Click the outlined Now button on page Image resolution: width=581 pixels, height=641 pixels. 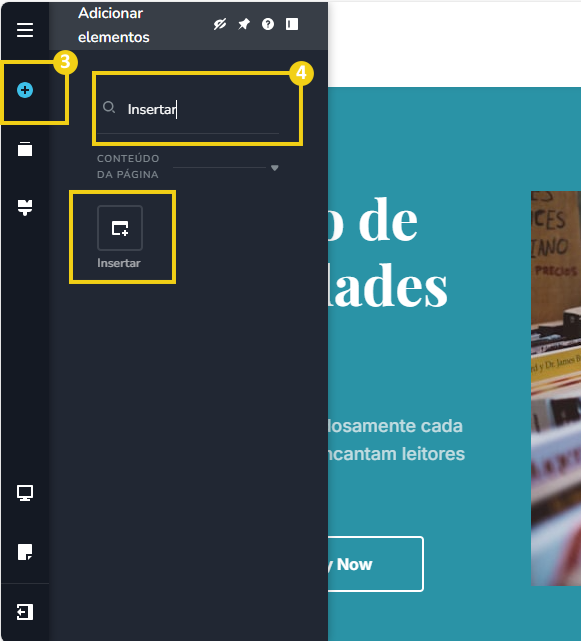click(x=375, y=564)
